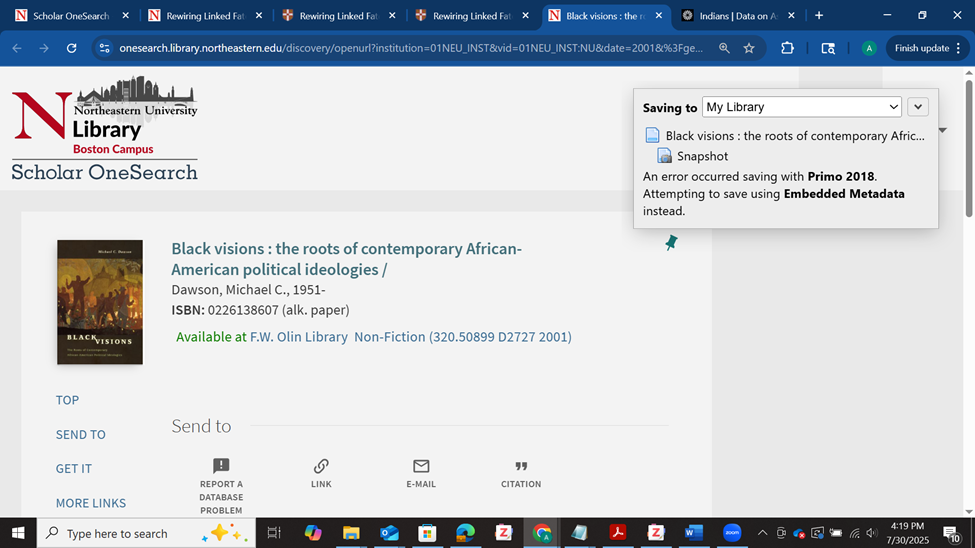This screenshot has width=975, height=548.
Task: Open the My Library collection dropdown
Action: pos(802,107)
